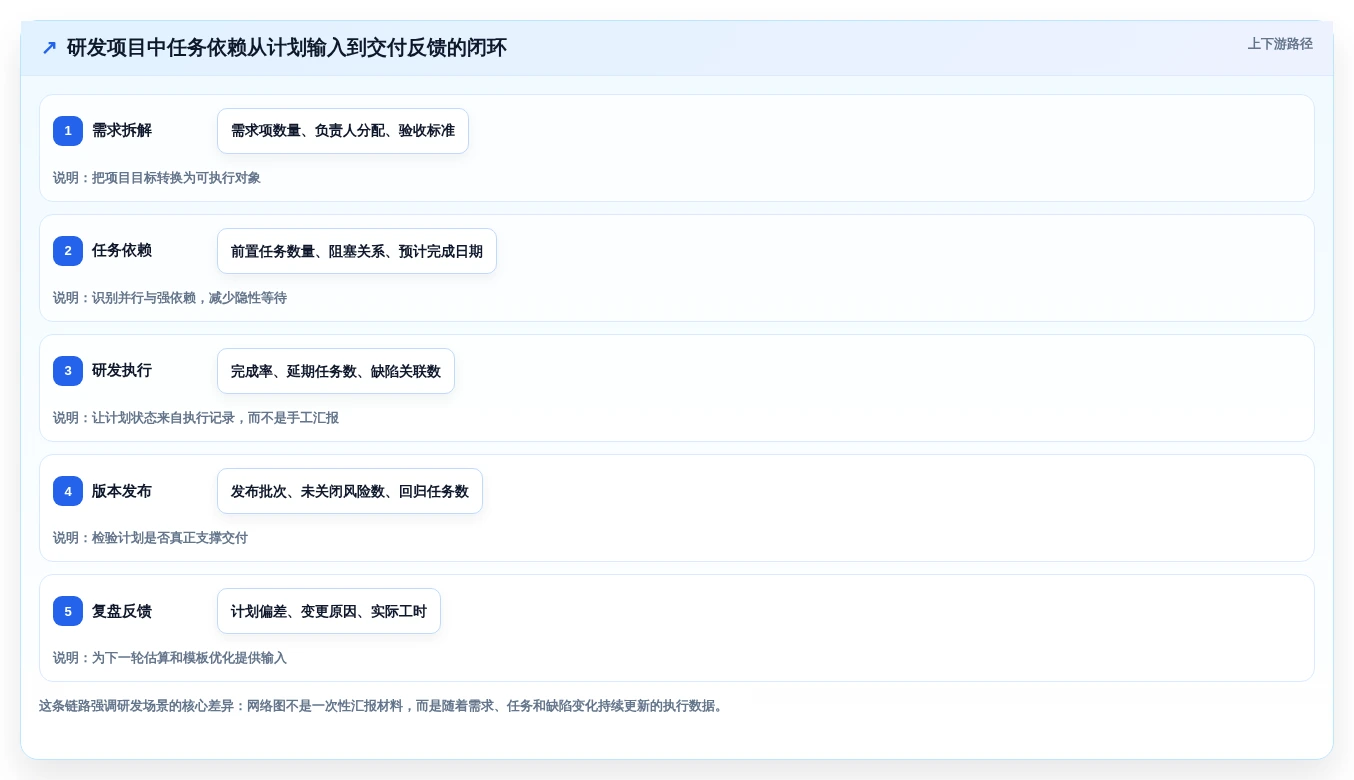Click the 复盘反馈 step title

[122, 611]
